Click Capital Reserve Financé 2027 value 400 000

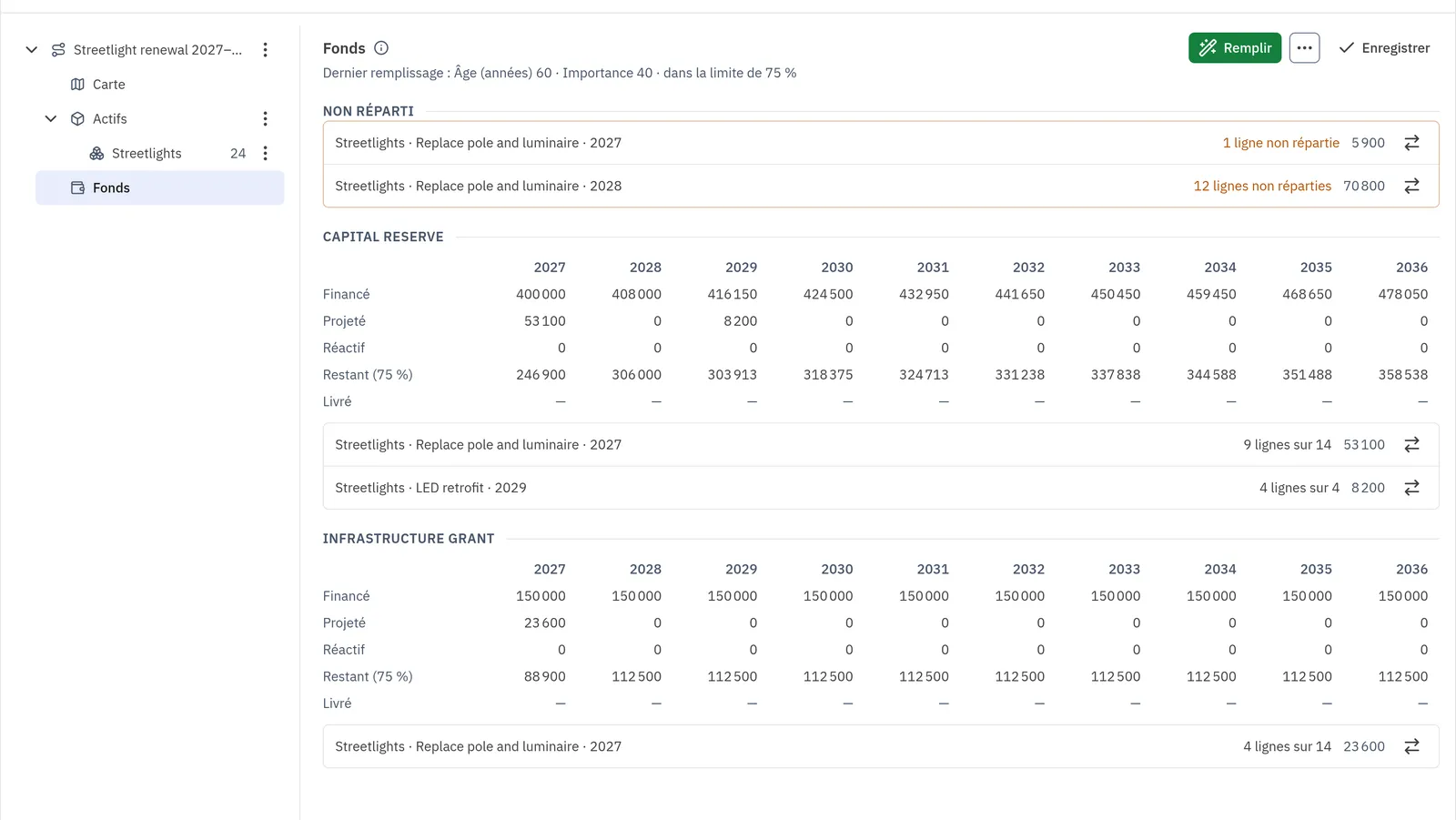541,294
